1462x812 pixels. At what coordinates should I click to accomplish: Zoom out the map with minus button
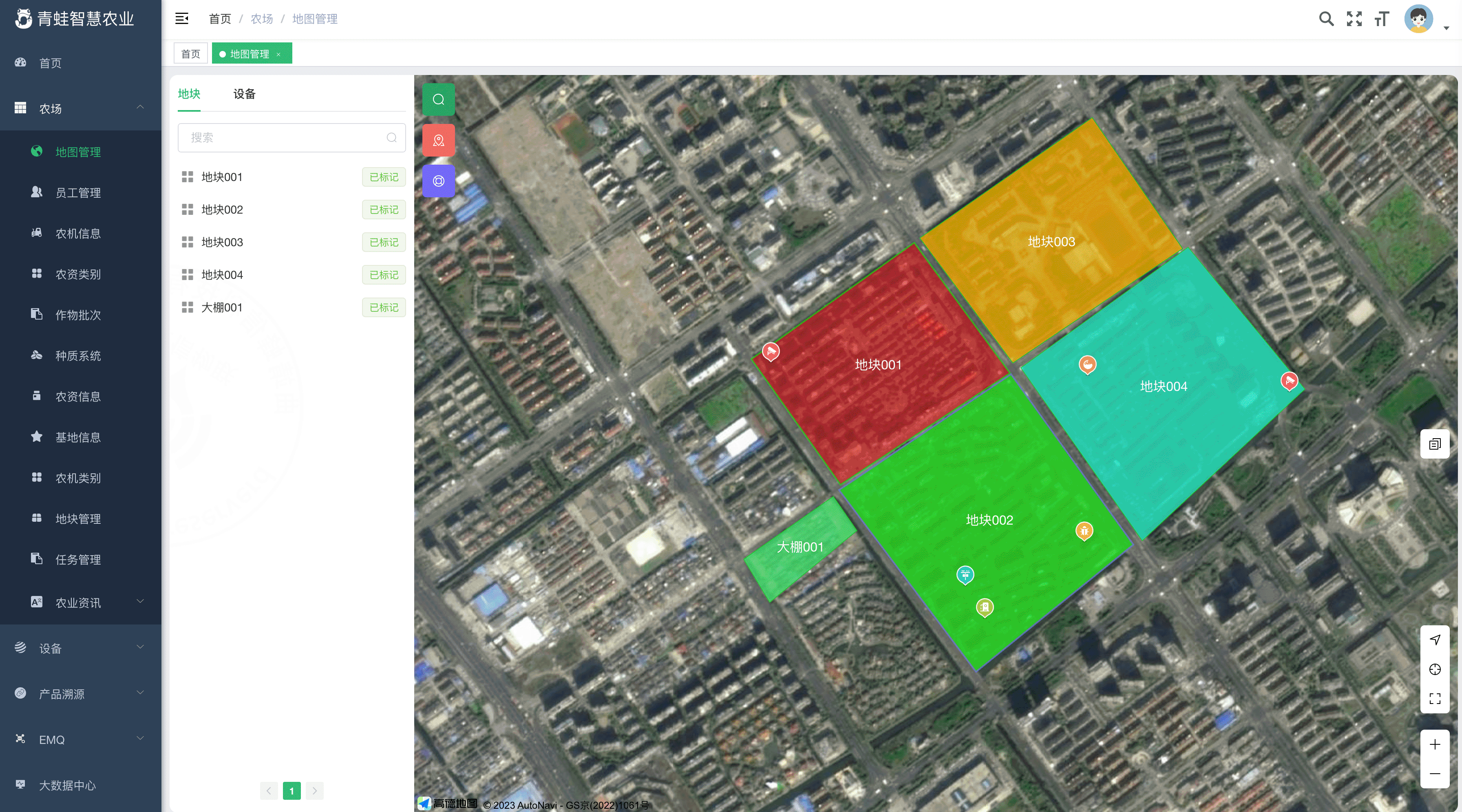click(1435, 773)
